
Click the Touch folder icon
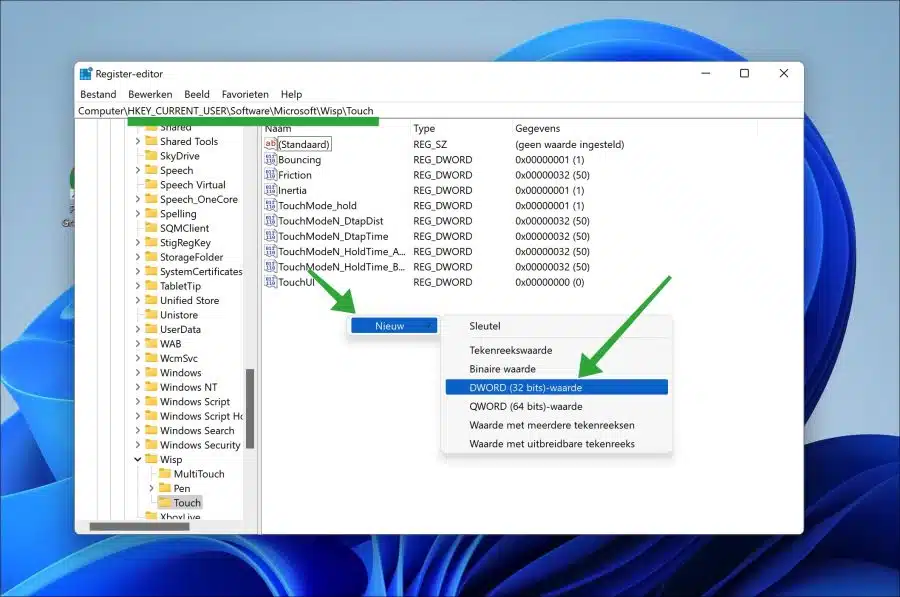pos(165,502)
